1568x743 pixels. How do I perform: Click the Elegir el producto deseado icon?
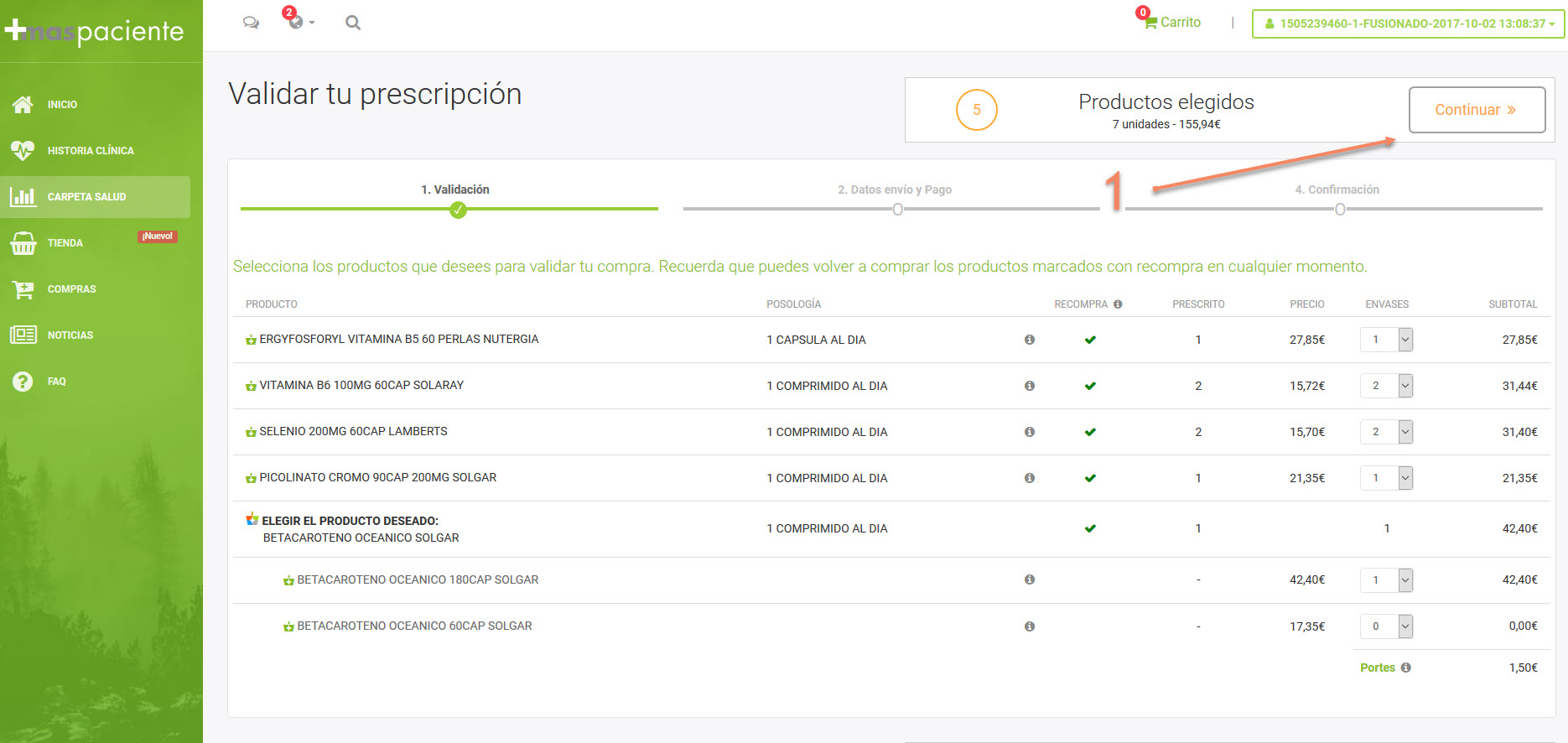pos(252,519)
